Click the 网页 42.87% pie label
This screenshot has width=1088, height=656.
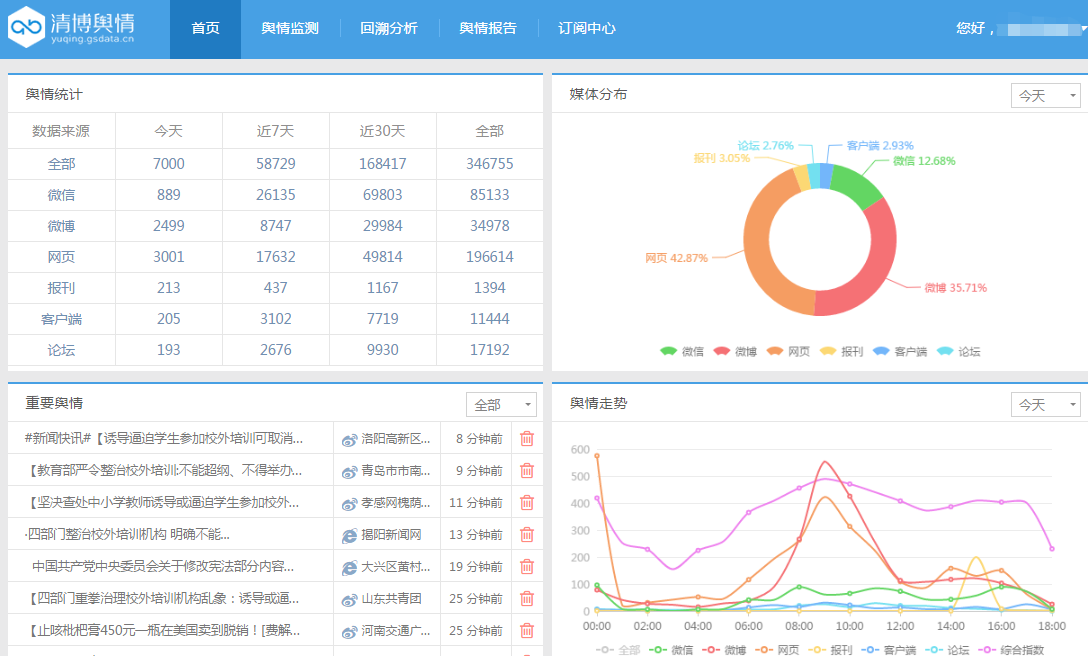pos(677,258)
